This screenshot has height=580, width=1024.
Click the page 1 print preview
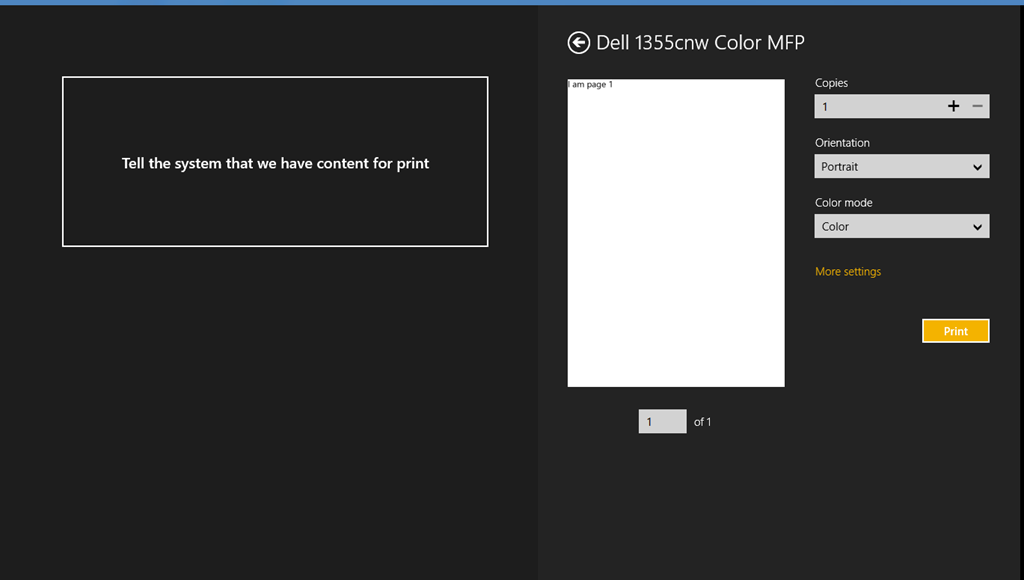coord(676,233)
